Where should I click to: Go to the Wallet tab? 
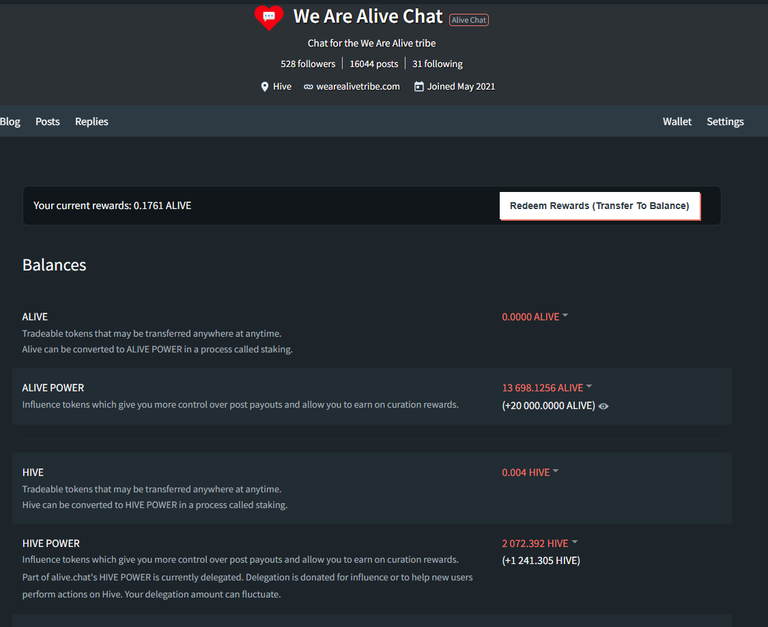tap(677, 121)
